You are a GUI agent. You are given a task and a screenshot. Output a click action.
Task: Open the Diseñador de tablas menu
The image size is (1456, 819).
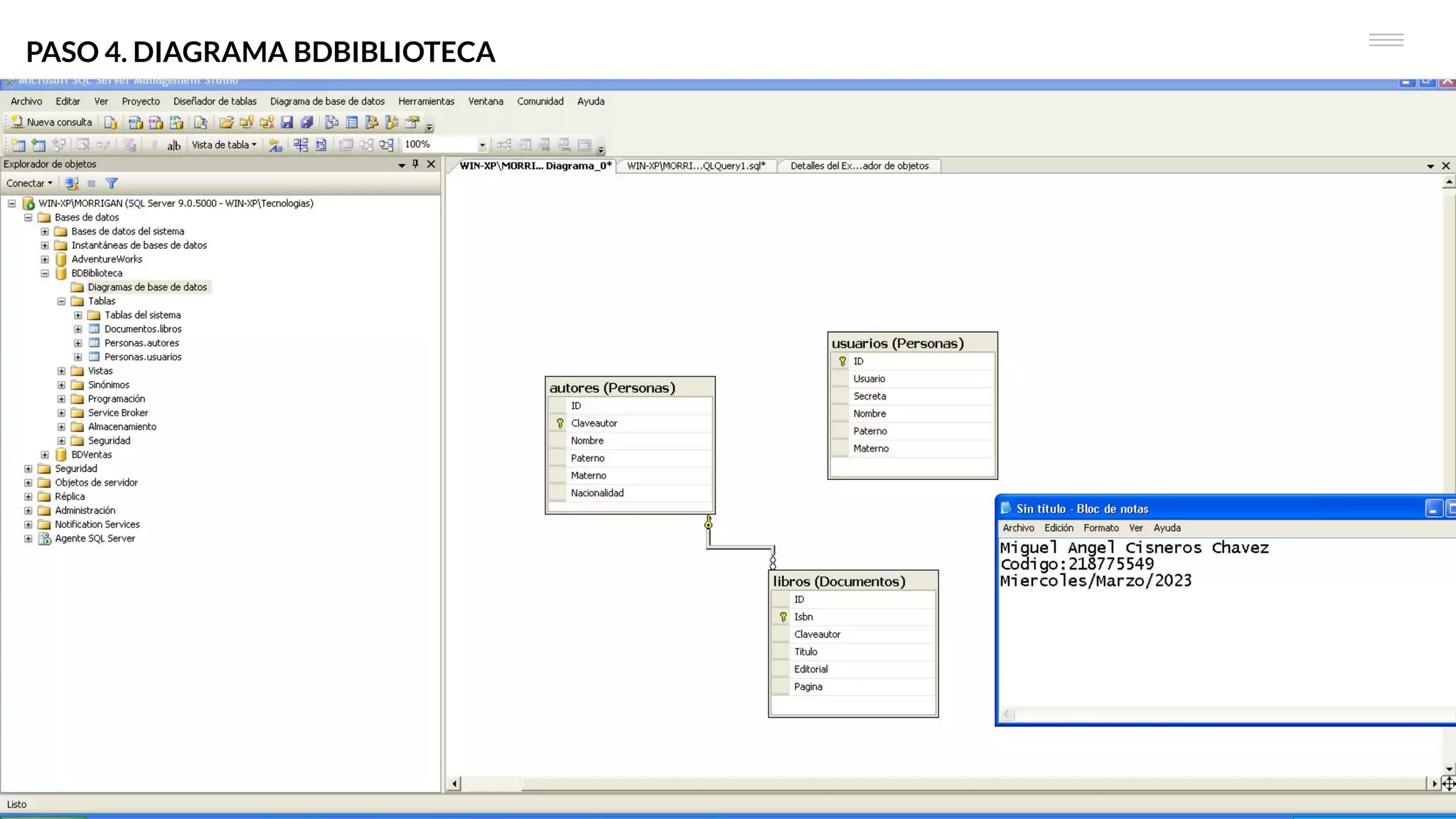(215, 102)
